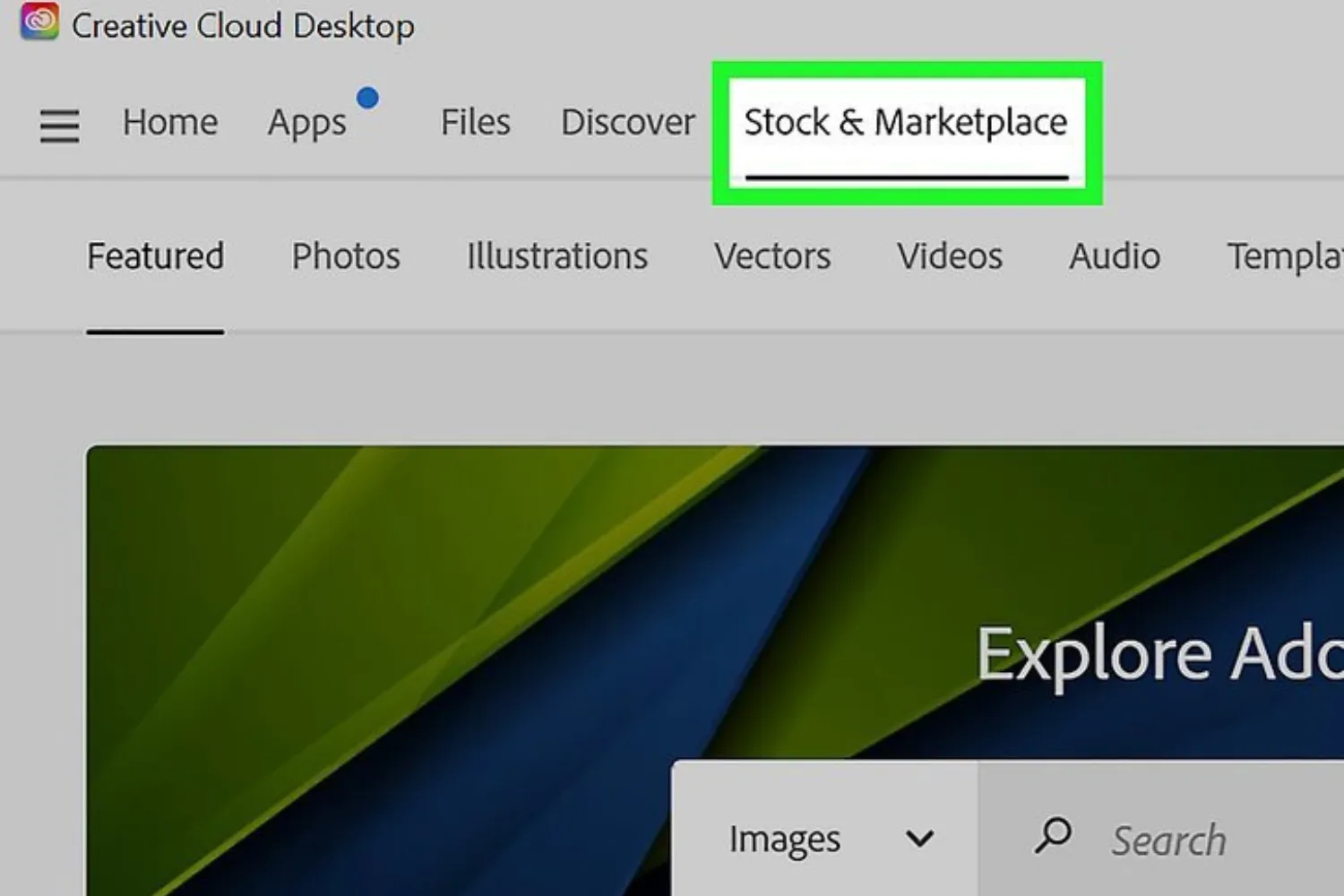The height and width of the screenshot is (896, 1344).
Task: Click the blue notification dot above Apps
Action: [369, 97]
